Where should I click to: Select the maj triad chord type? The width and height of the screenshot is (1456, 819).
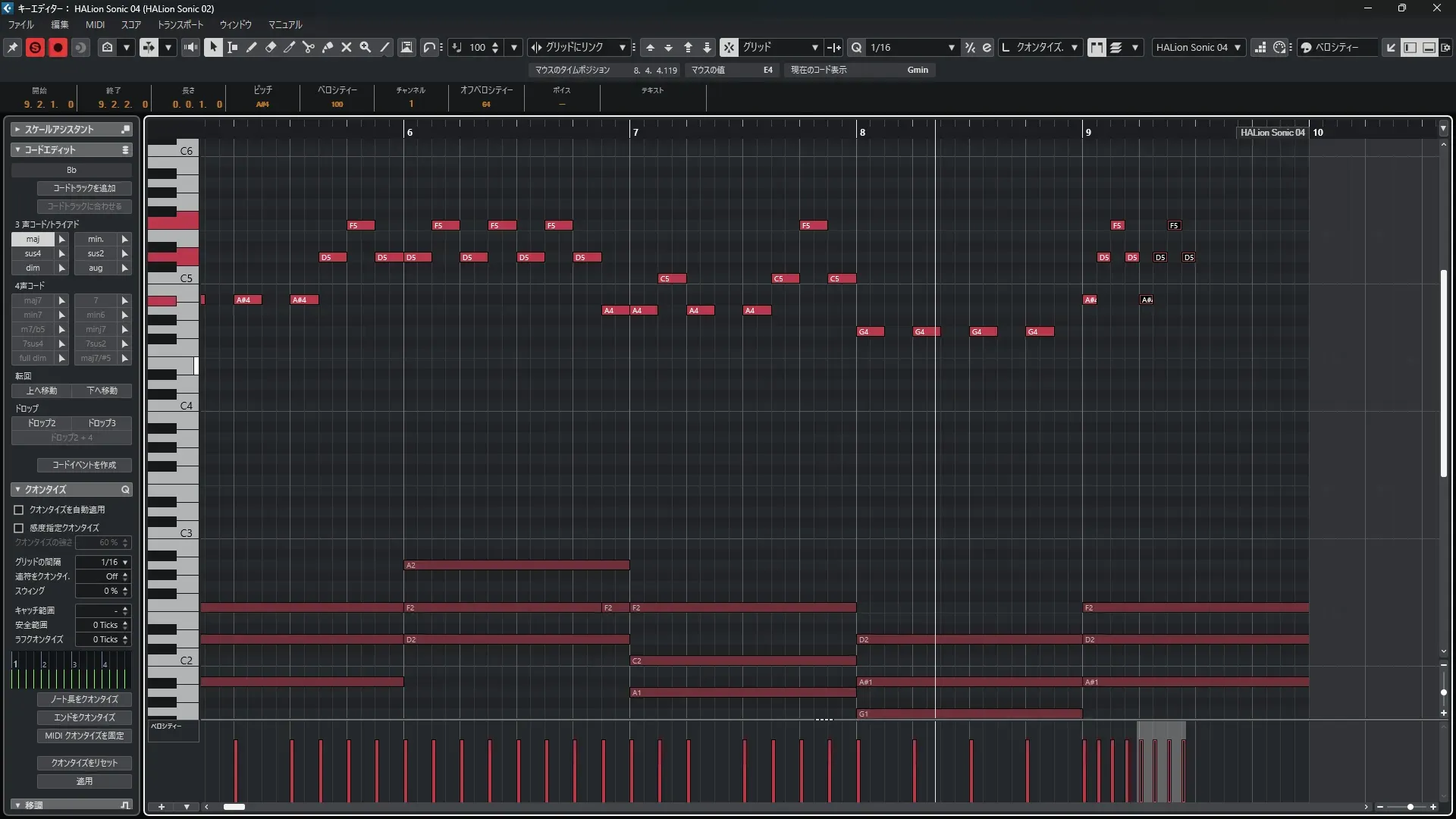(x=33, y=239)
